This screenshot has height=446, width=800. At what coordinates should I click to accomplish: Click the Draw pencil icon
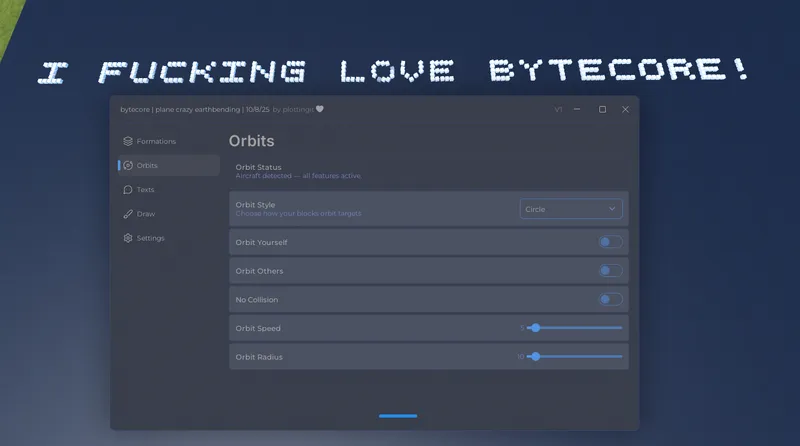[128, 214]
